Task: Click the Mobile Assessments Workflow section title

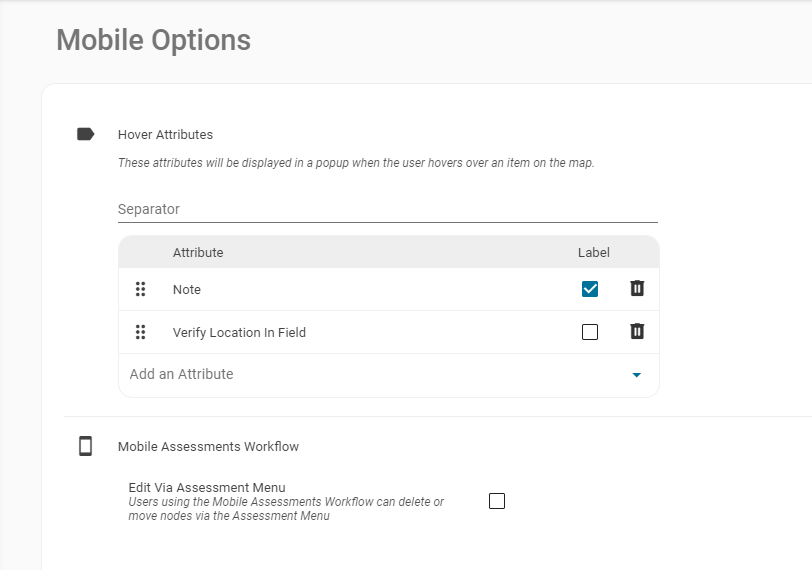Action: pyautogui.click(x=208, y=446)
